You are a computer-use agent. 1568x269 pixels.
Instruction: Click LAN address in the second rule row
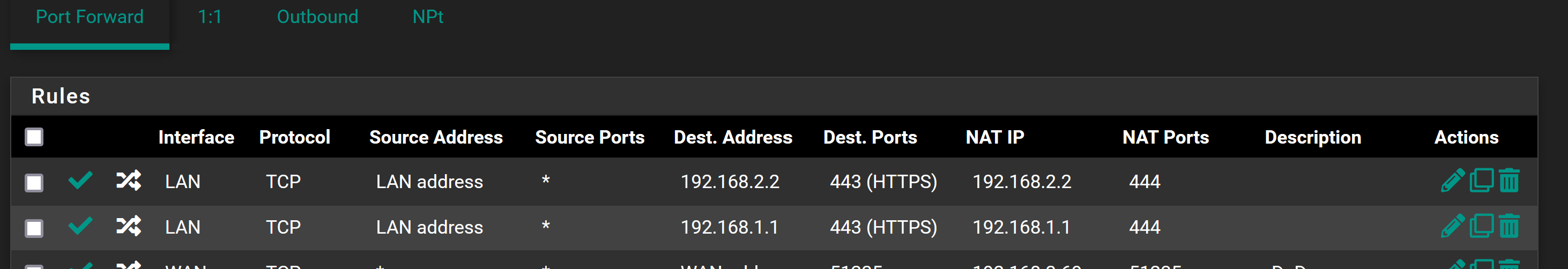429,227
